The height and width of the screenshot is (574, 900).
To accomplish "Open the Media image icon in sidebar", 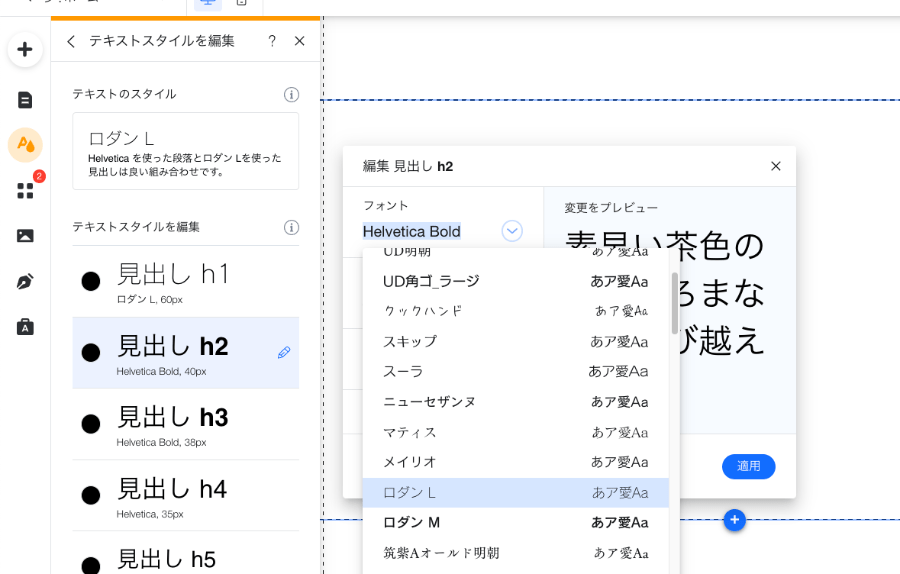I will tap(25, 235).
